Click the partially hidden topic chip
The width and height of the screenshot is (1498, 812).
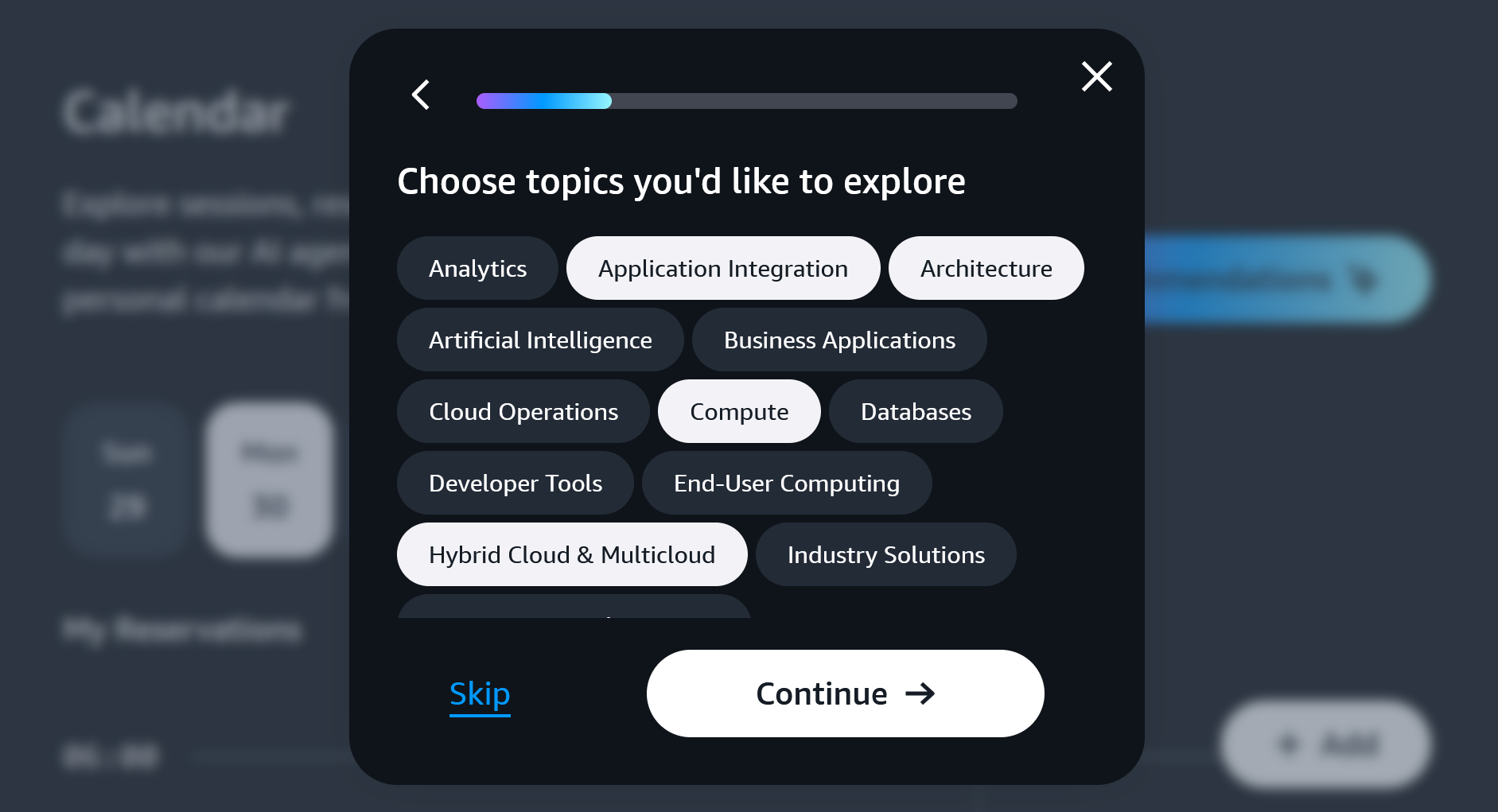[574, 606]
